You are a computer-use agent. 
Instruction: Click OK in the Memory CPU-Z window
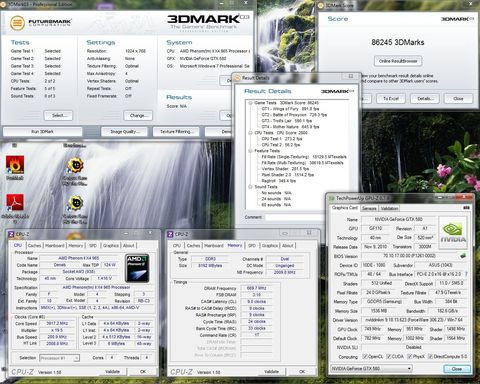click(x=302, y=371)
